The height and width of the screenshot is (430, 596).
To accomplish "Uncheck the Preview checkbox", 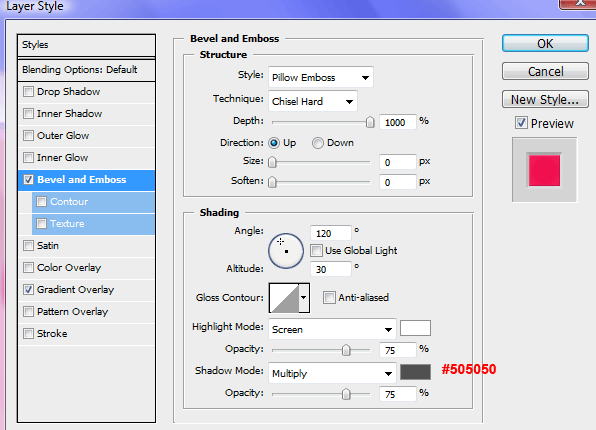I will pos(521,123).
